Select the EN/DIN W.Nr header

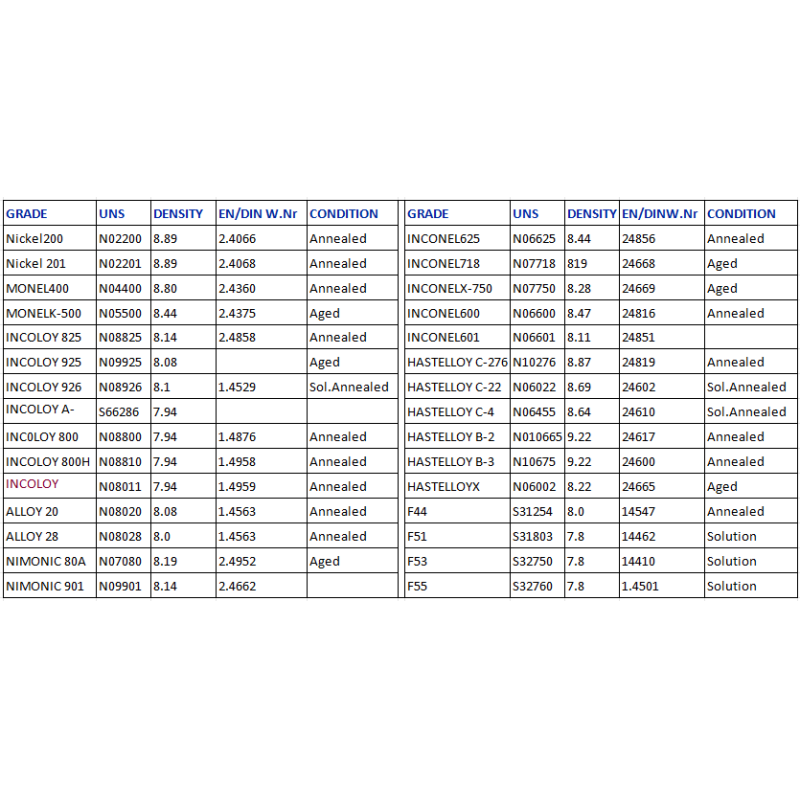tap(261, 213)
